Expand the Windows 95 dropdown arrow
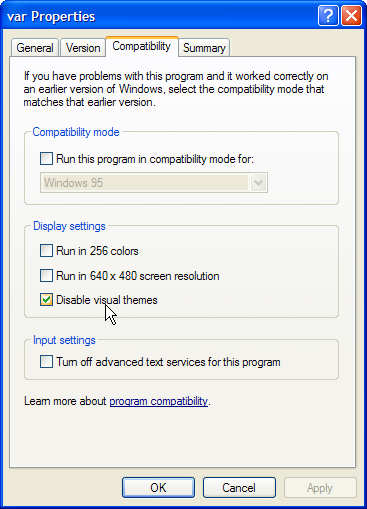This screenshot has width=367, height=509. 258,183
